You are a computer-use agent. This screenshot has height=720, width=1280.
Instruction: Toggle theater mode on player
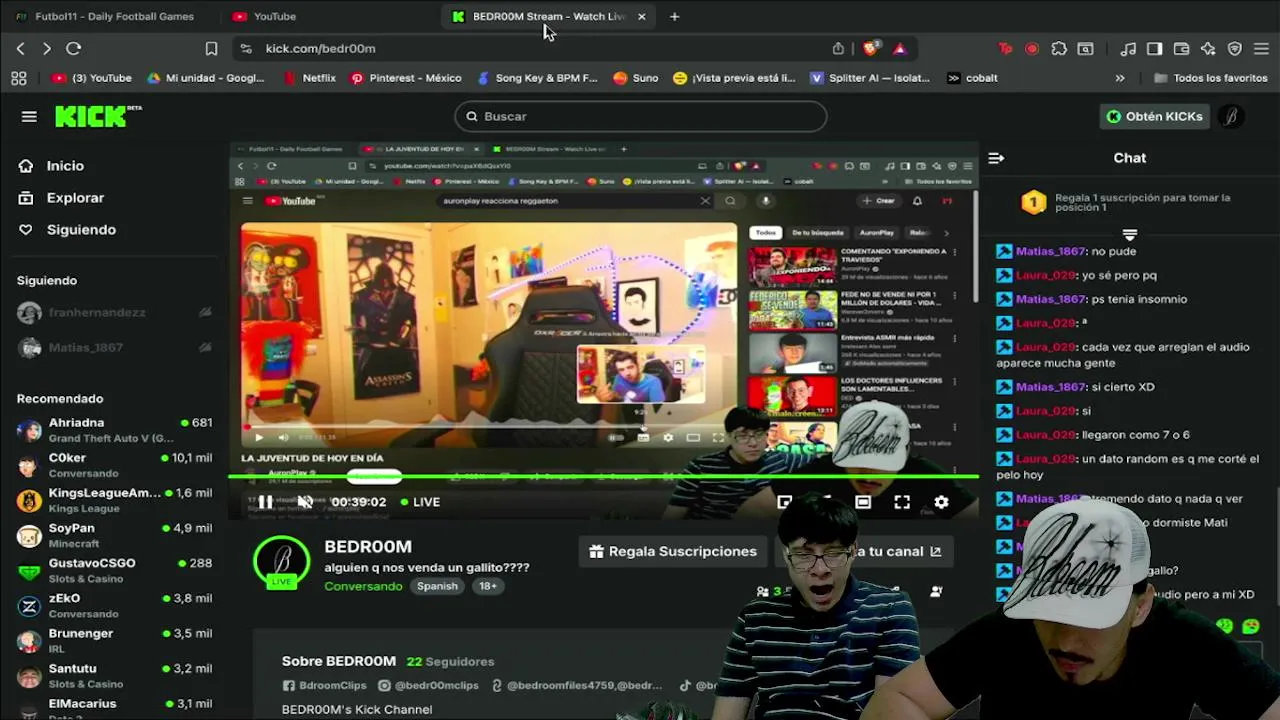coord(863,502)
